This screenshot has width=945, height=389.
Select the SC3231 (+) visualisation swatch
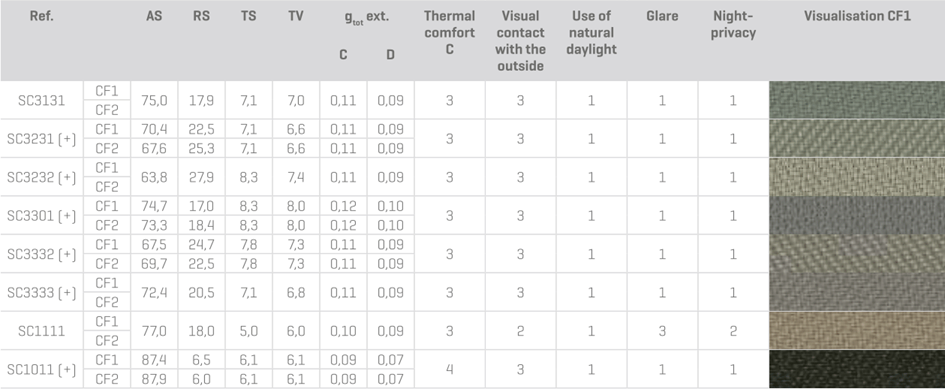857,139
